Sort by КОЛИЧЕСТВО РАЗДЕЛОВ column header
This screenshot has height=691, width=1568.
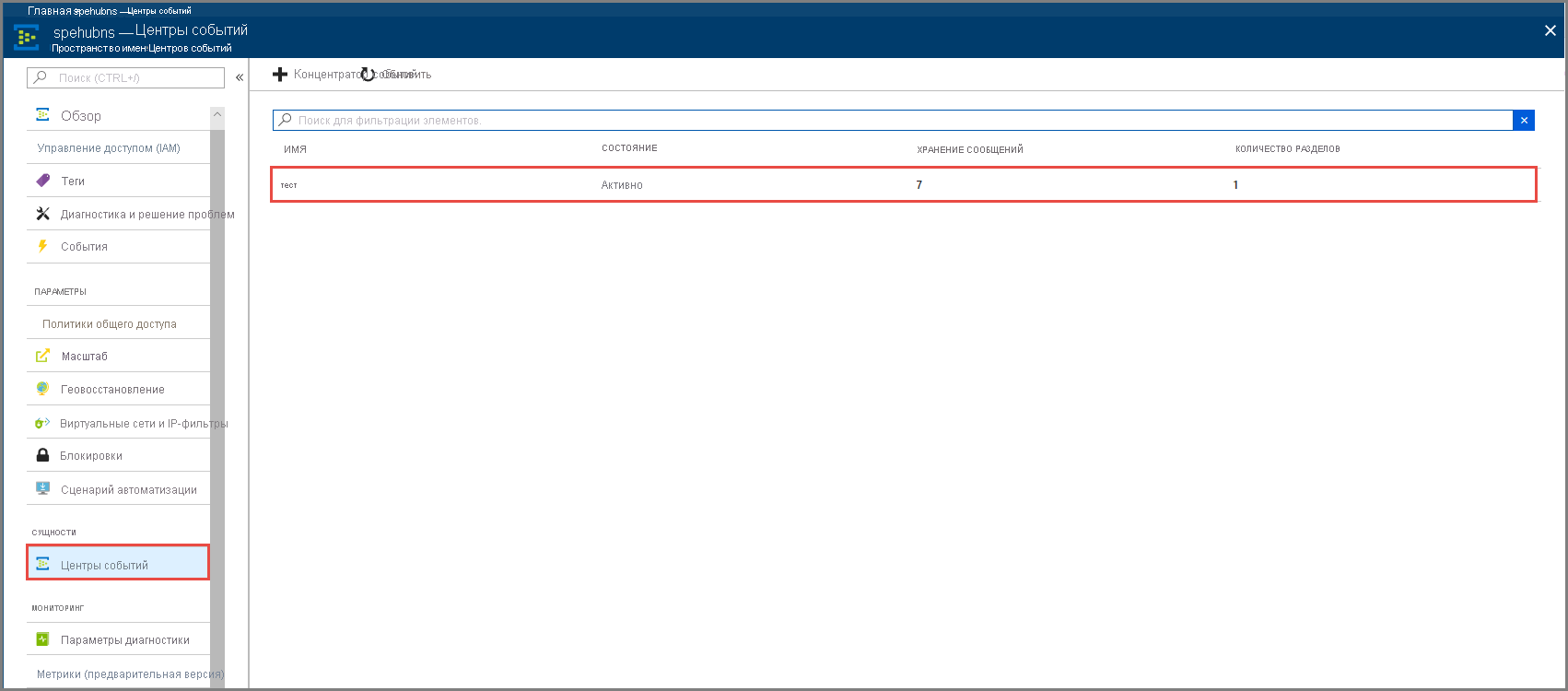point(1288,149)
